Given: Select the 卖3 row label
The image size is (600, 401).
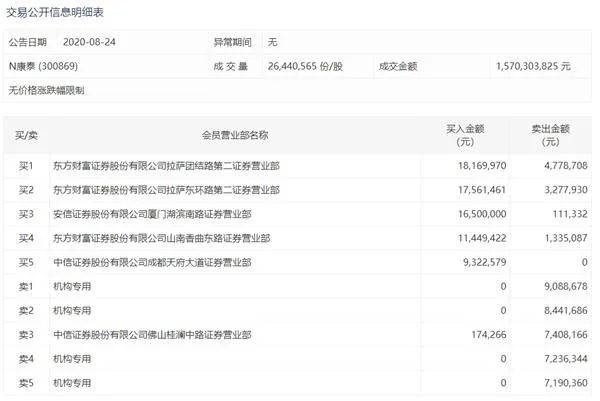Looking at the screenshot, I should 26,335.
